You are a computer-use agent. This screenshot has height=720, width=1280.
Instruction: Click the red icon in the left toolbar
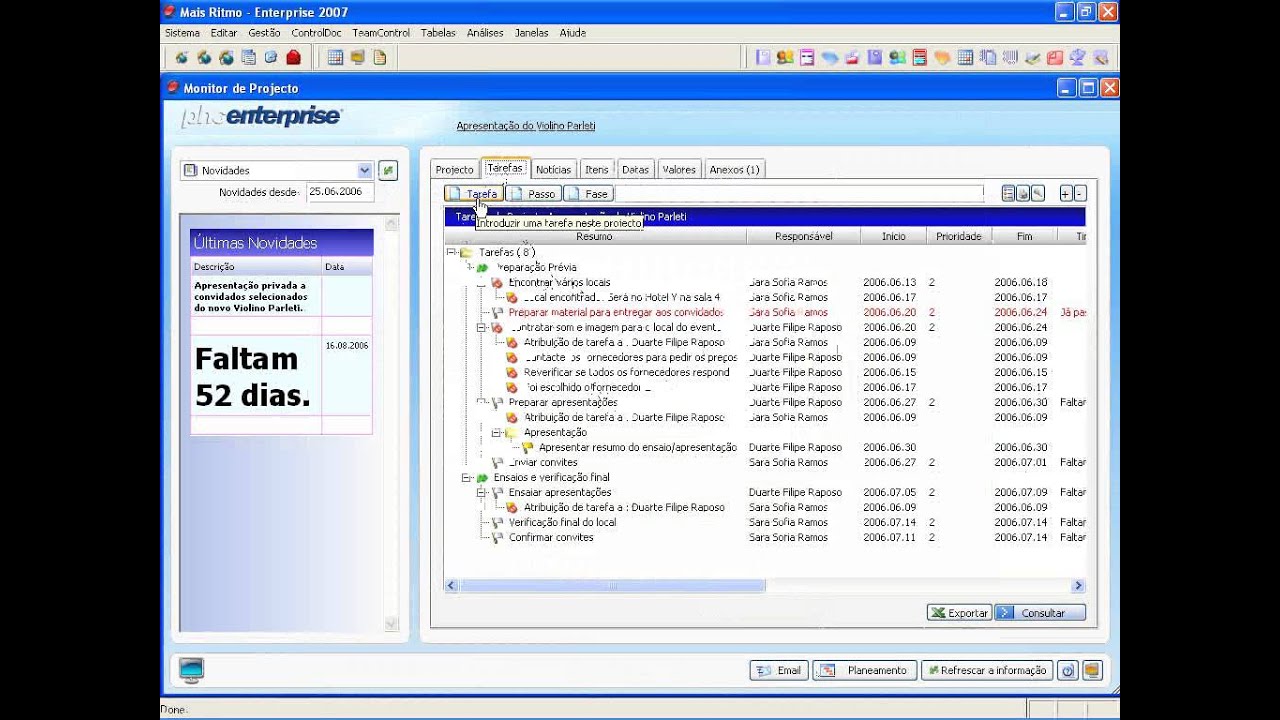click(x=294, y=57)
